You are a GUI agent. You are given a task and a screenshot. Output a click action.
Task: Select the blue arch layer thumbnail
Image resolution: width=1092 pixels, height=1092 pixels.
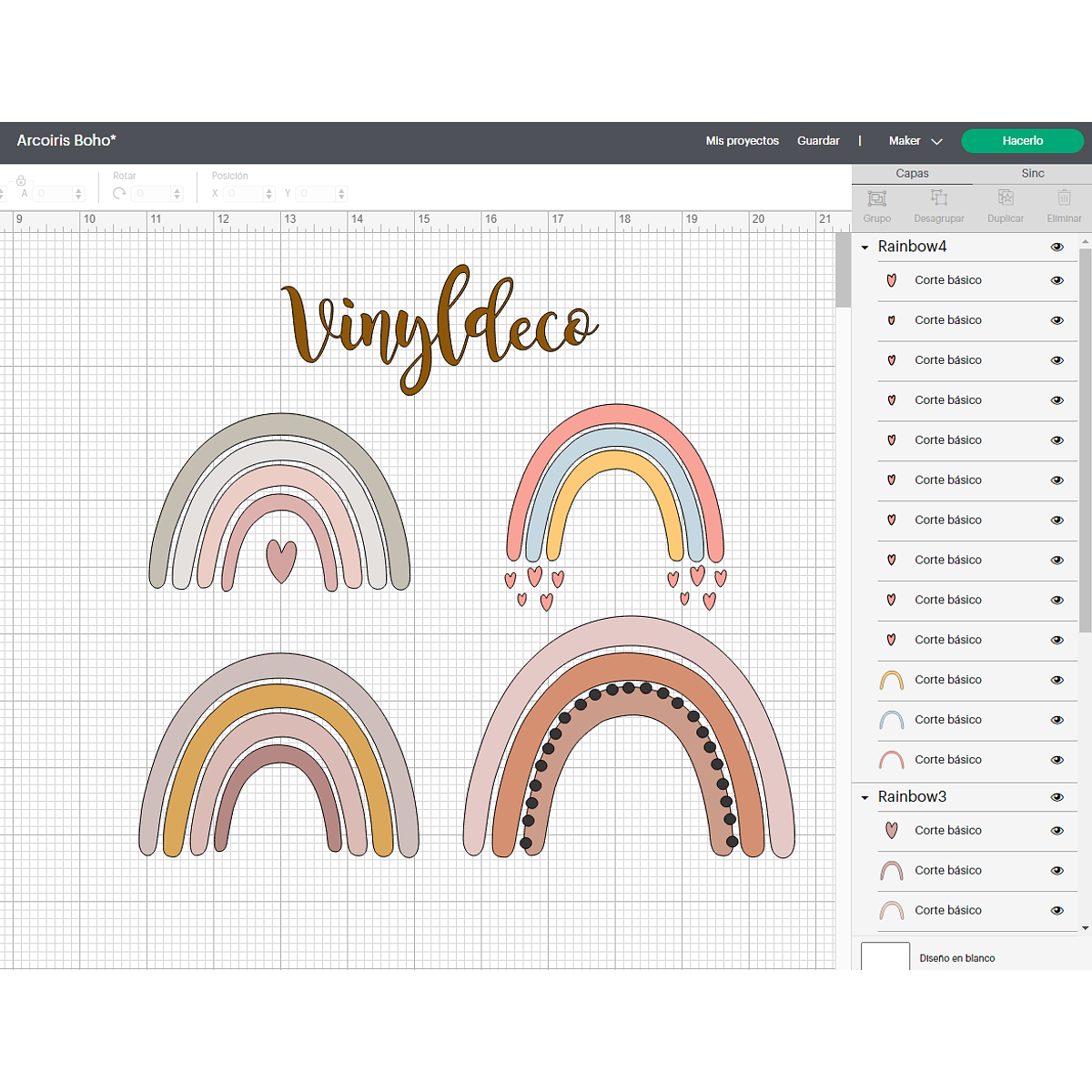point(892,720)
